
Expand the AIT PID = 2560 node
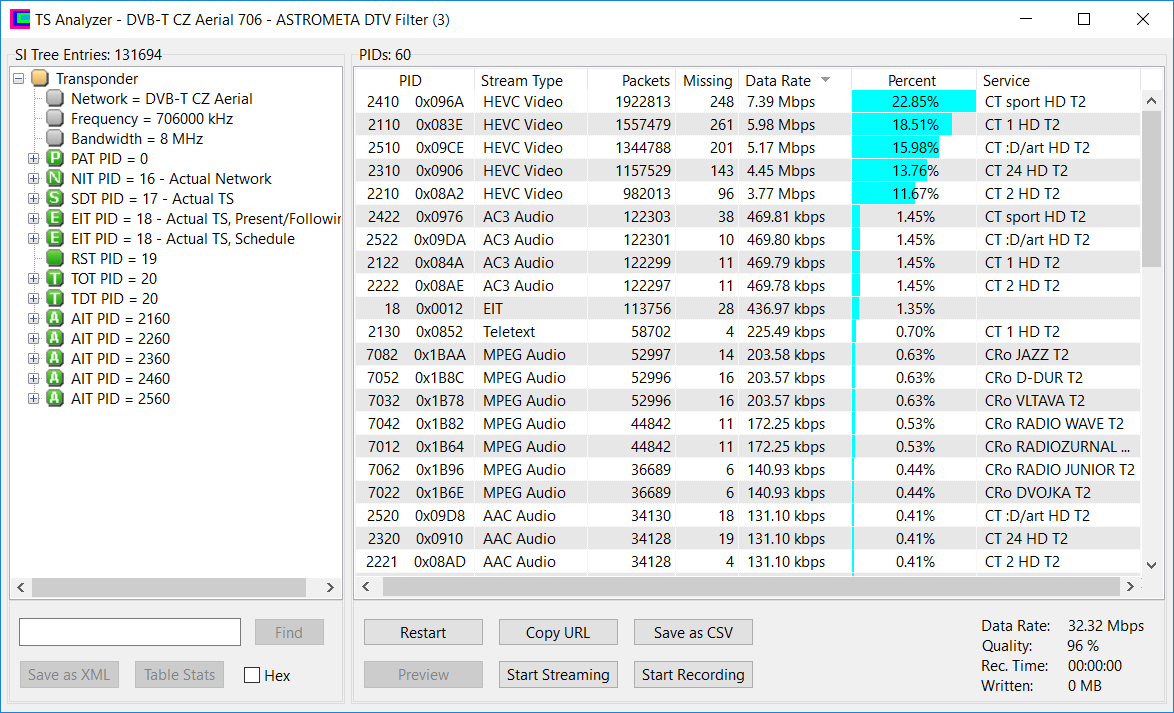click(33, 399)
